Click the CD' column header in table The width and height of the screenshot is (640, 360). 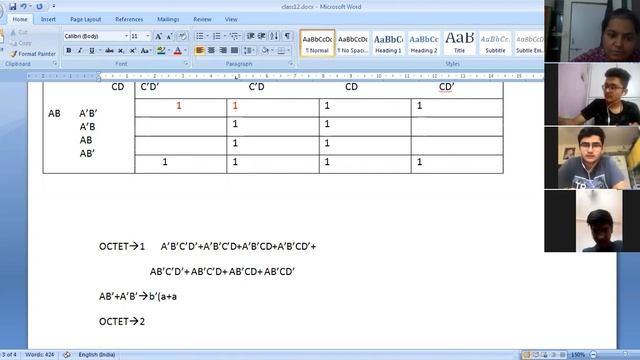click(x=446, y=87)
